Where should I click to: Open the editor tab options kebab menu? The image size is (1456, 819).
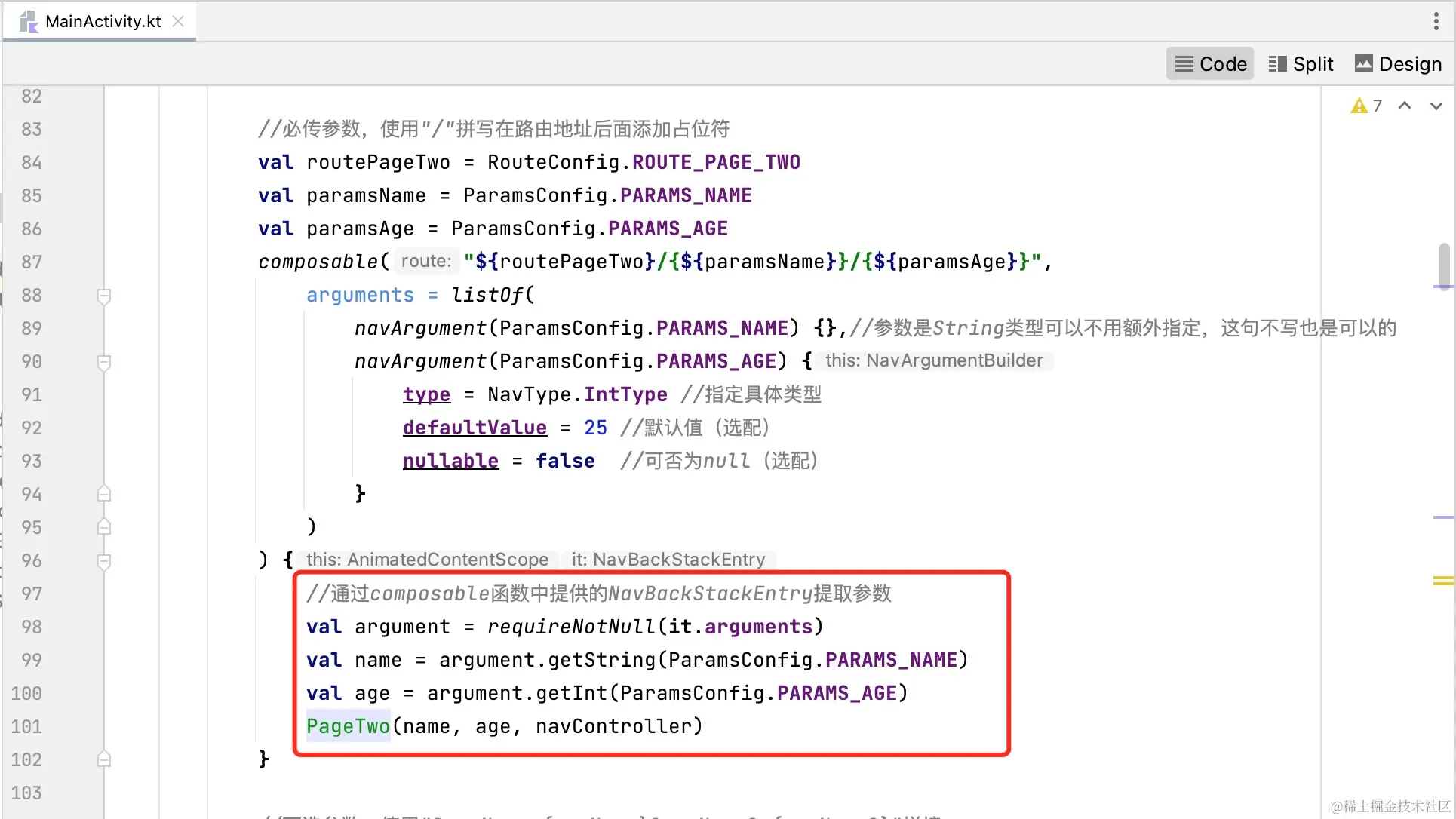coord(1436,21)
